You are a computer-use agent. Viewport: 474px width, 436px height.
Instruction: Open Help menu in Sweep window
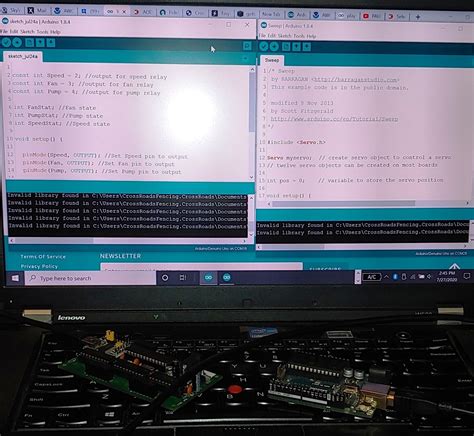pyautogui.click(x=311, y=36)
